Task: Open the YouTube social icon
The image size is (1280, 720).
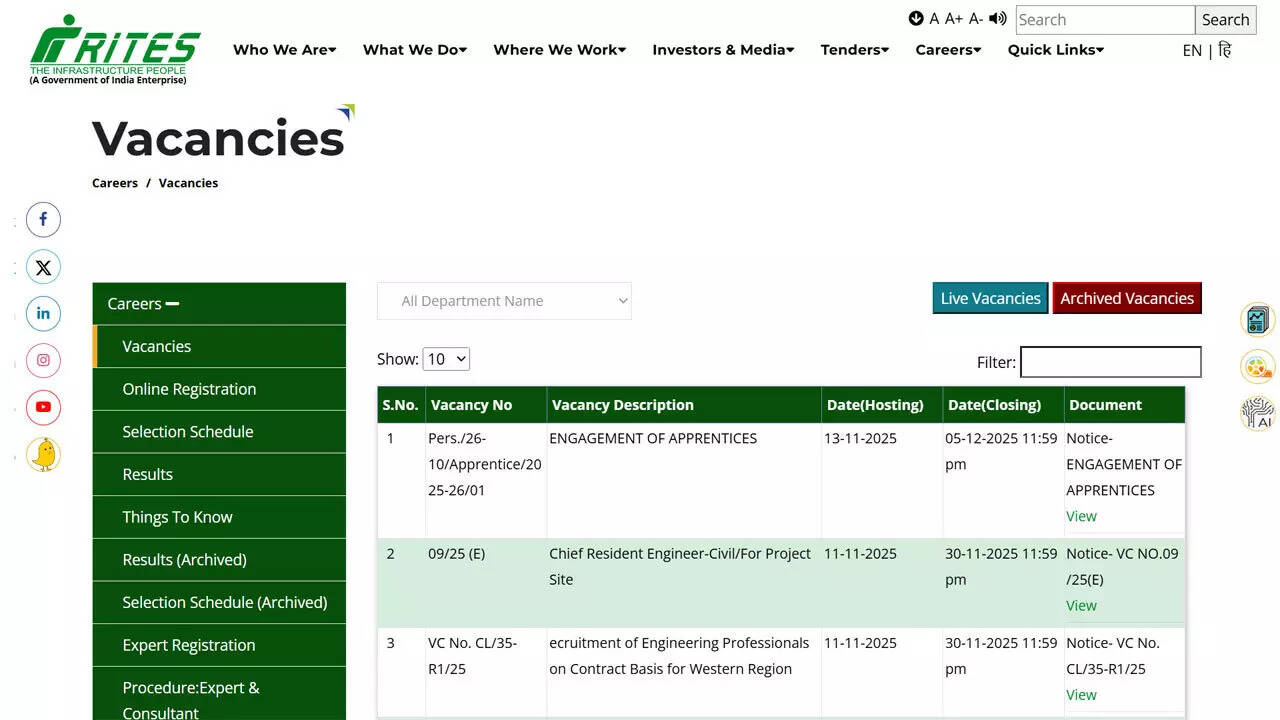Action: (43, 407)
